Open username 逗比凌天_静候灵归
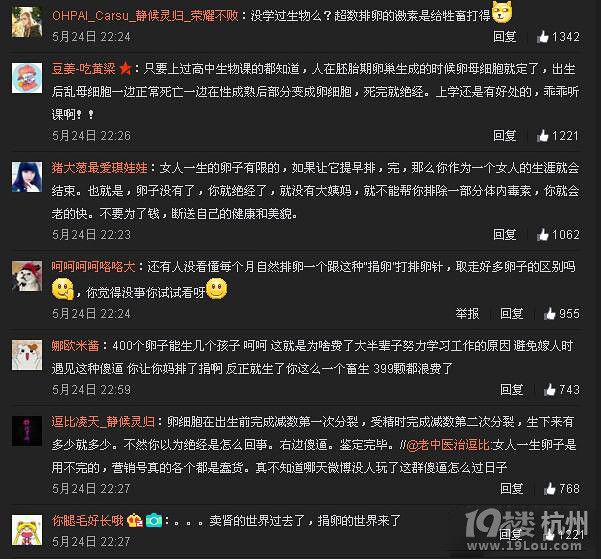The height and width of the screenshot is (559, 601). click(103, 422)
